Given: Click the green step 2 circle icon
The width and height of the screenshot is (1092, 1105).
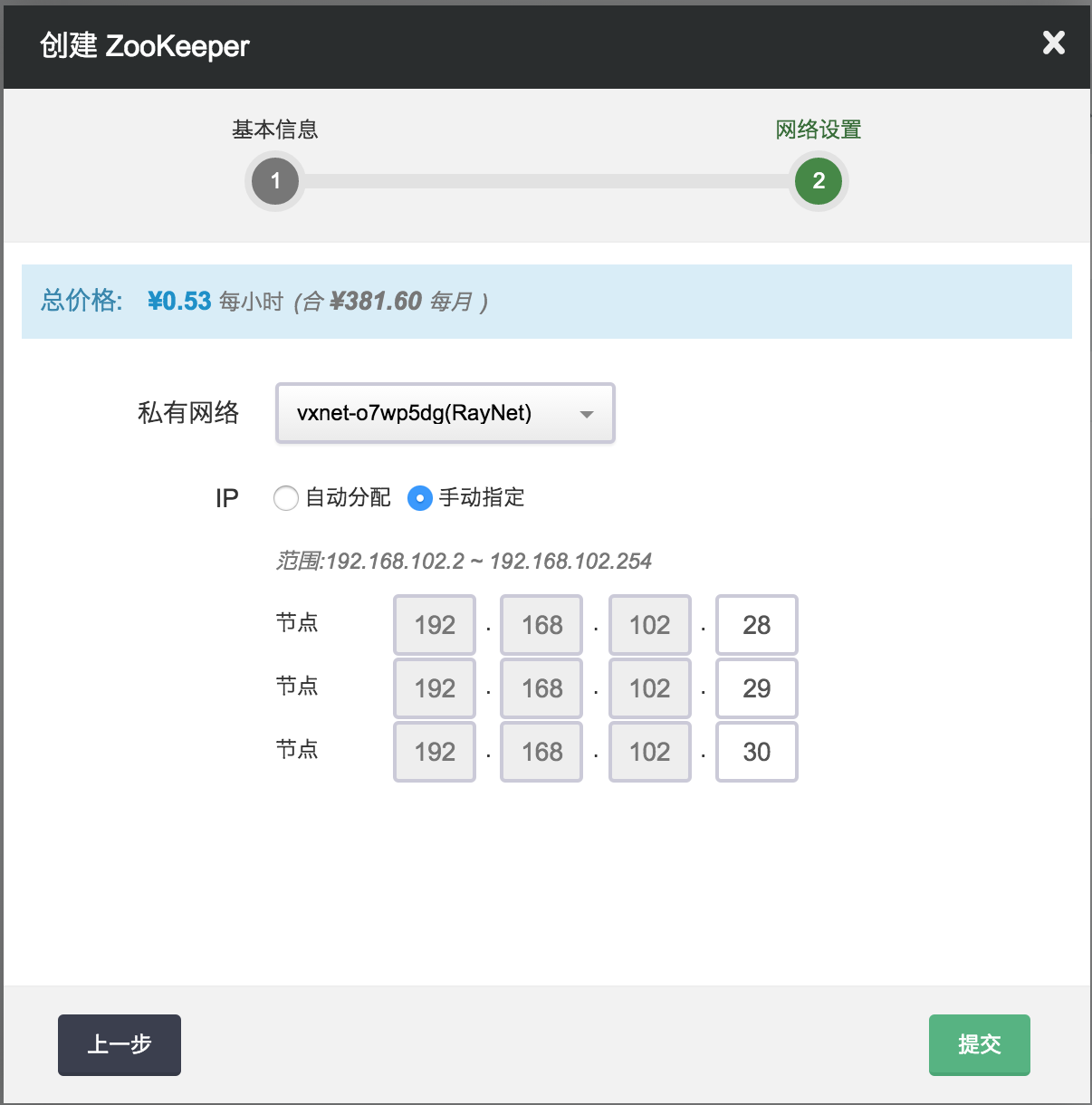Looking at the screenshot, I should tap(819, 181).
